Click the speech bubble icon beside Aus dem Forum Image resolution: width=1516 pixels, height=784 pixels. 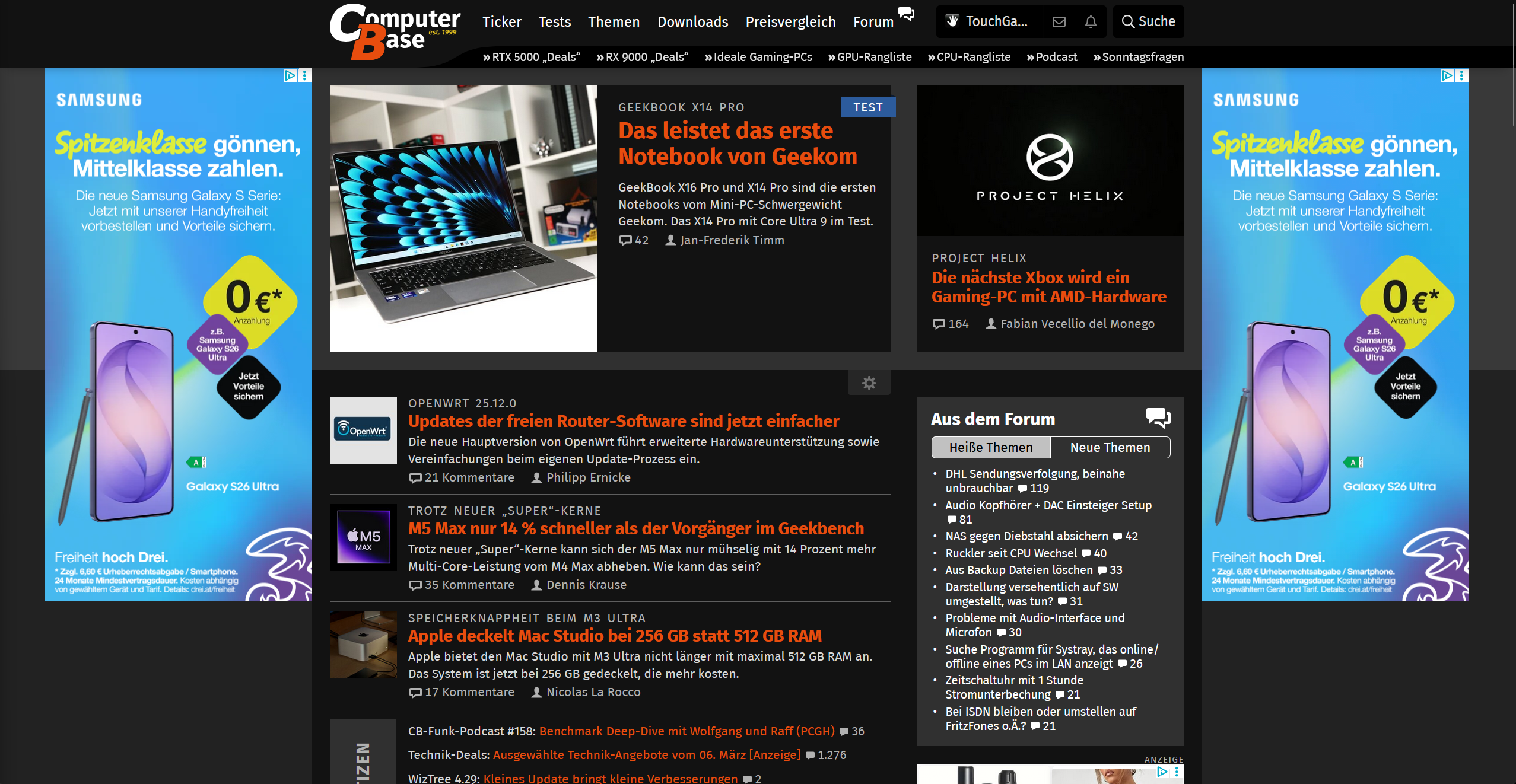(x=1158, y=418)
